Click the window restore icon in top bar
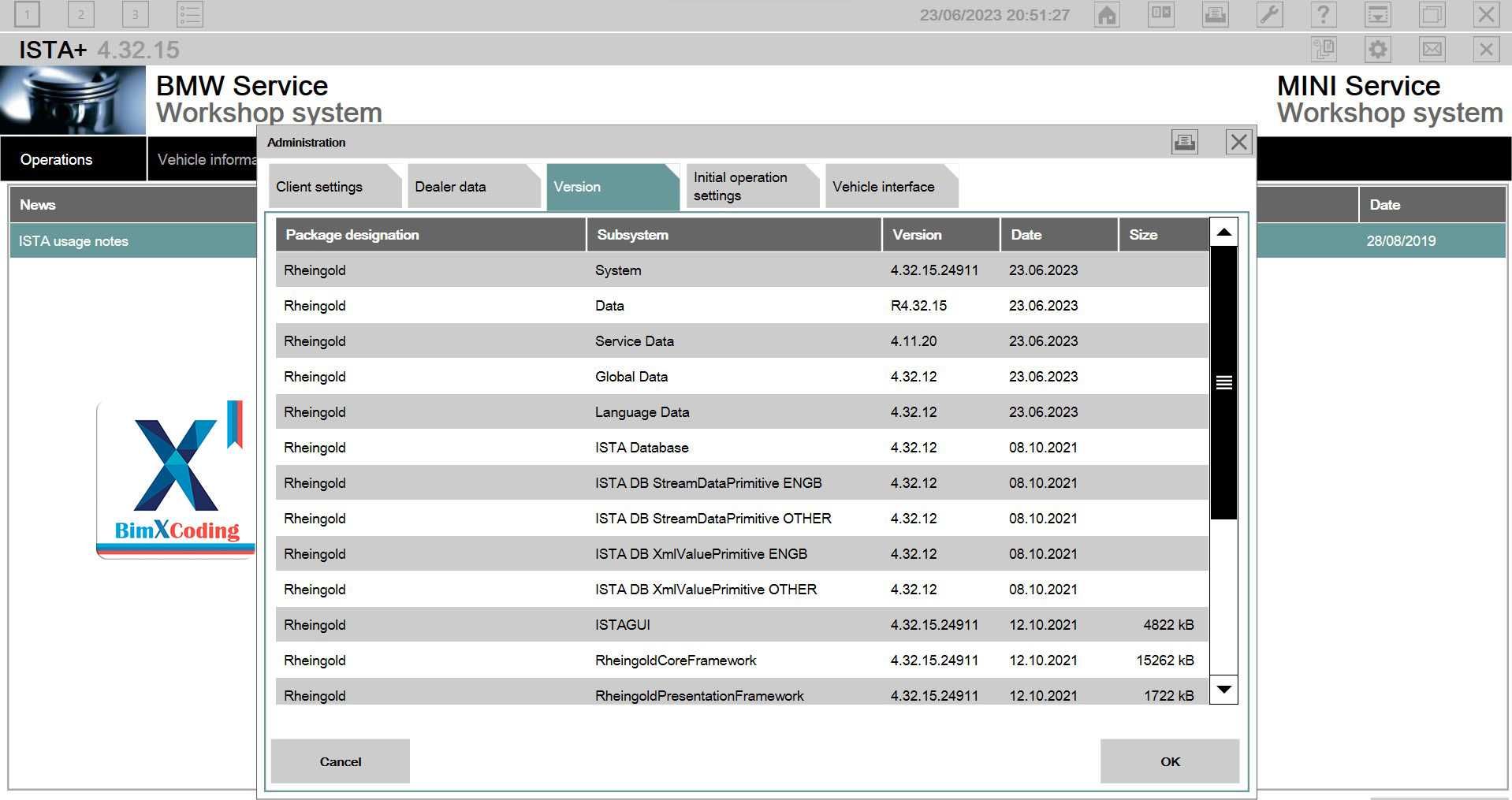Image resolution: width=1512 pixels, height=800 pixels. pyautogui.click(x=1432, y=14)
